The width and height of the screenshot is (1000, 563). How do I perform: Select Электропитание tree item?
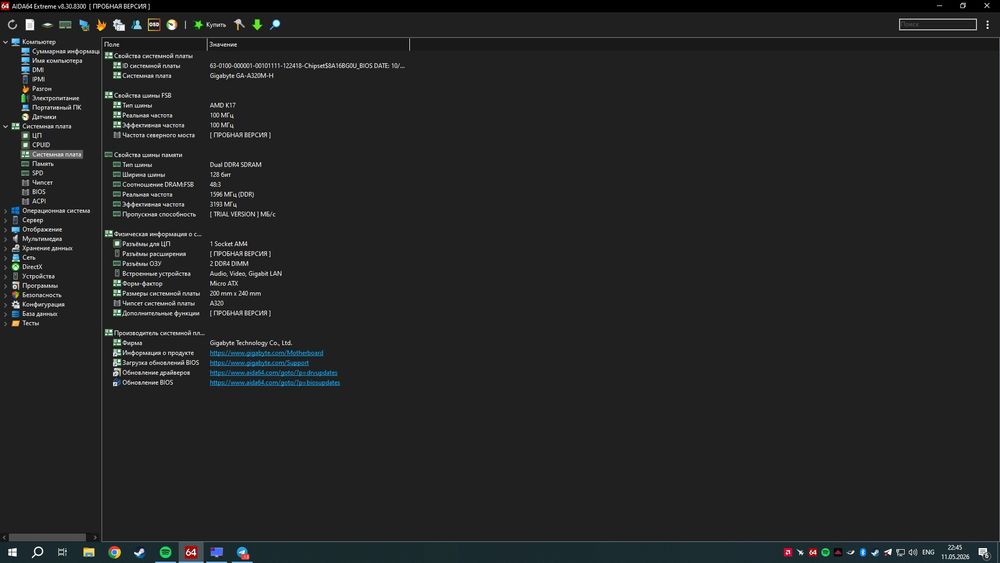point(55,98)
